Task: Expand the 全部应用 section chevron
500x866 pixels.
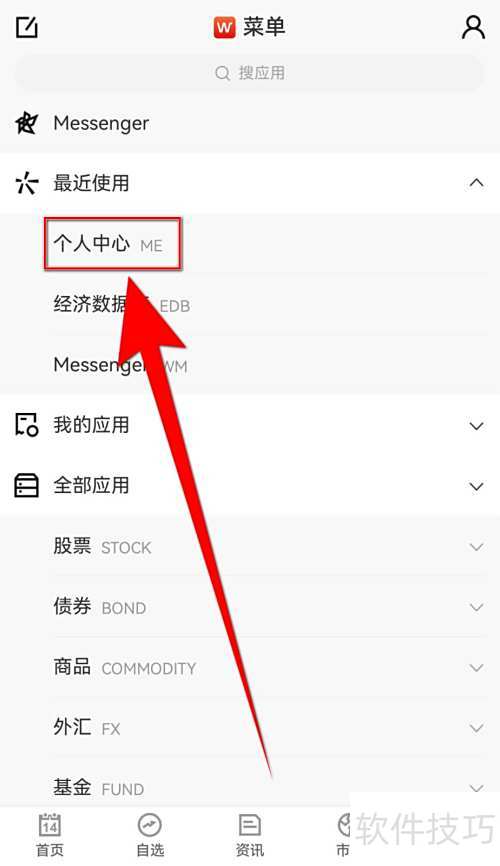Action: tap(476, 487)
